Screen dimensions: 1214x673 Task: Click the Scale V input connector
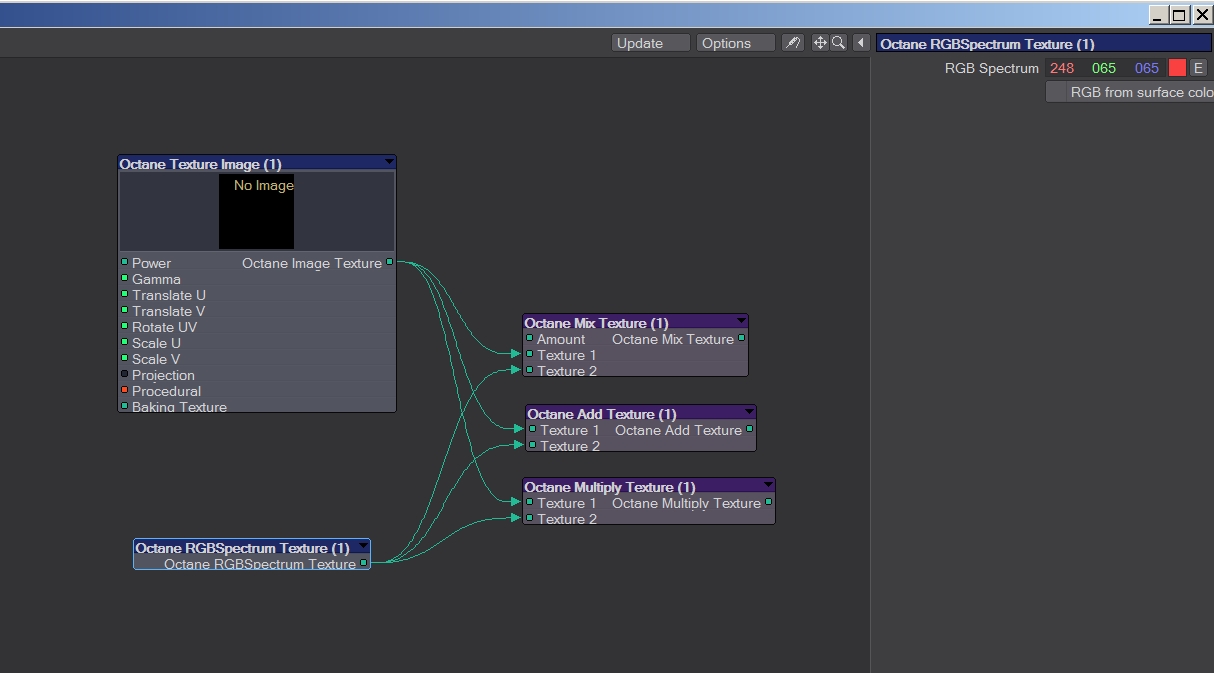click(124, 358)
